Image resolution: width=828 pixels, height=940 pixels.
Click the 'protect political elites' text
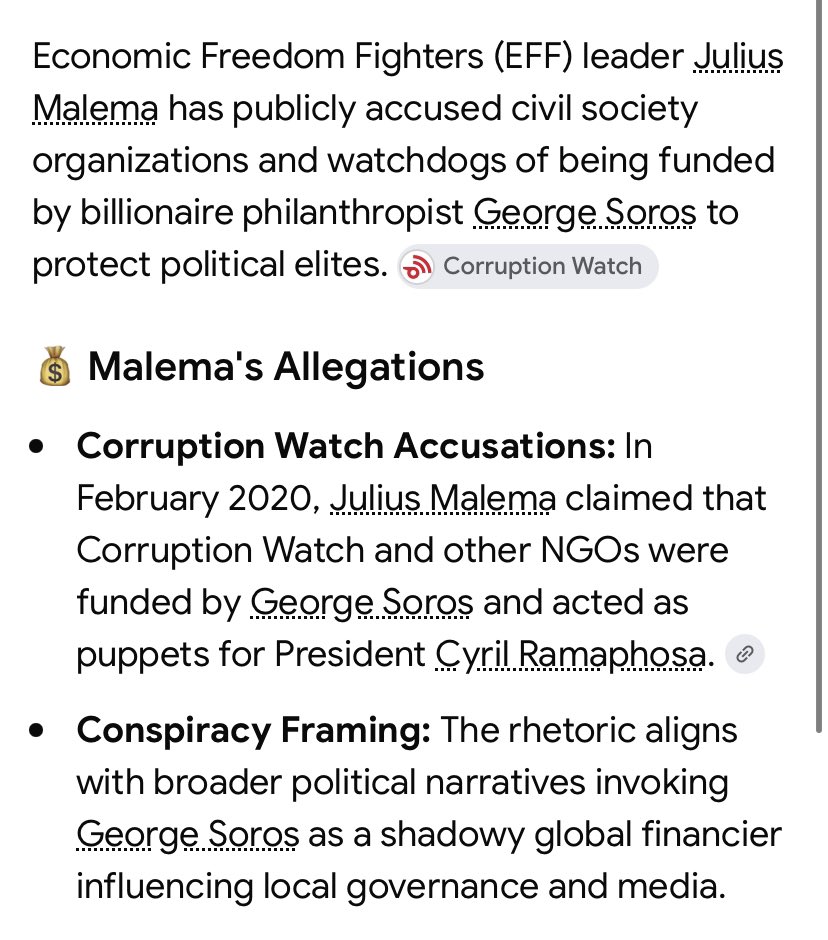coord(210,265)
